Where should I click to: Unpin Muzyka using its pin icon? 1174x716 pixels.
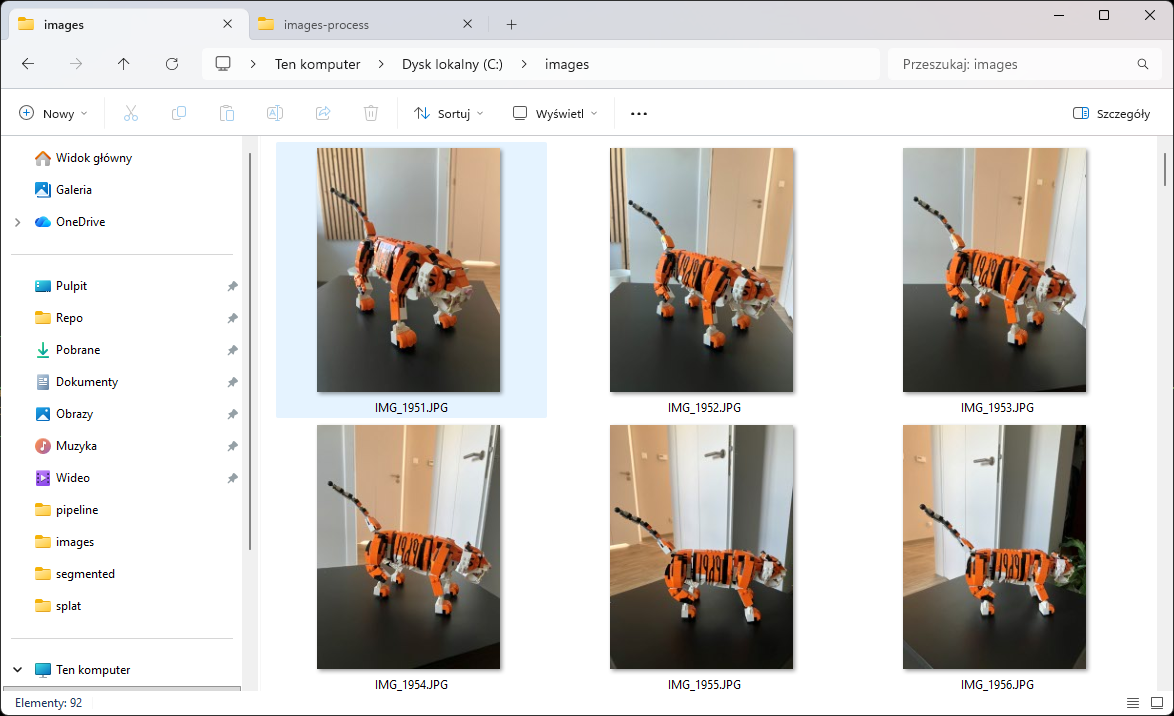coord(232,446)
